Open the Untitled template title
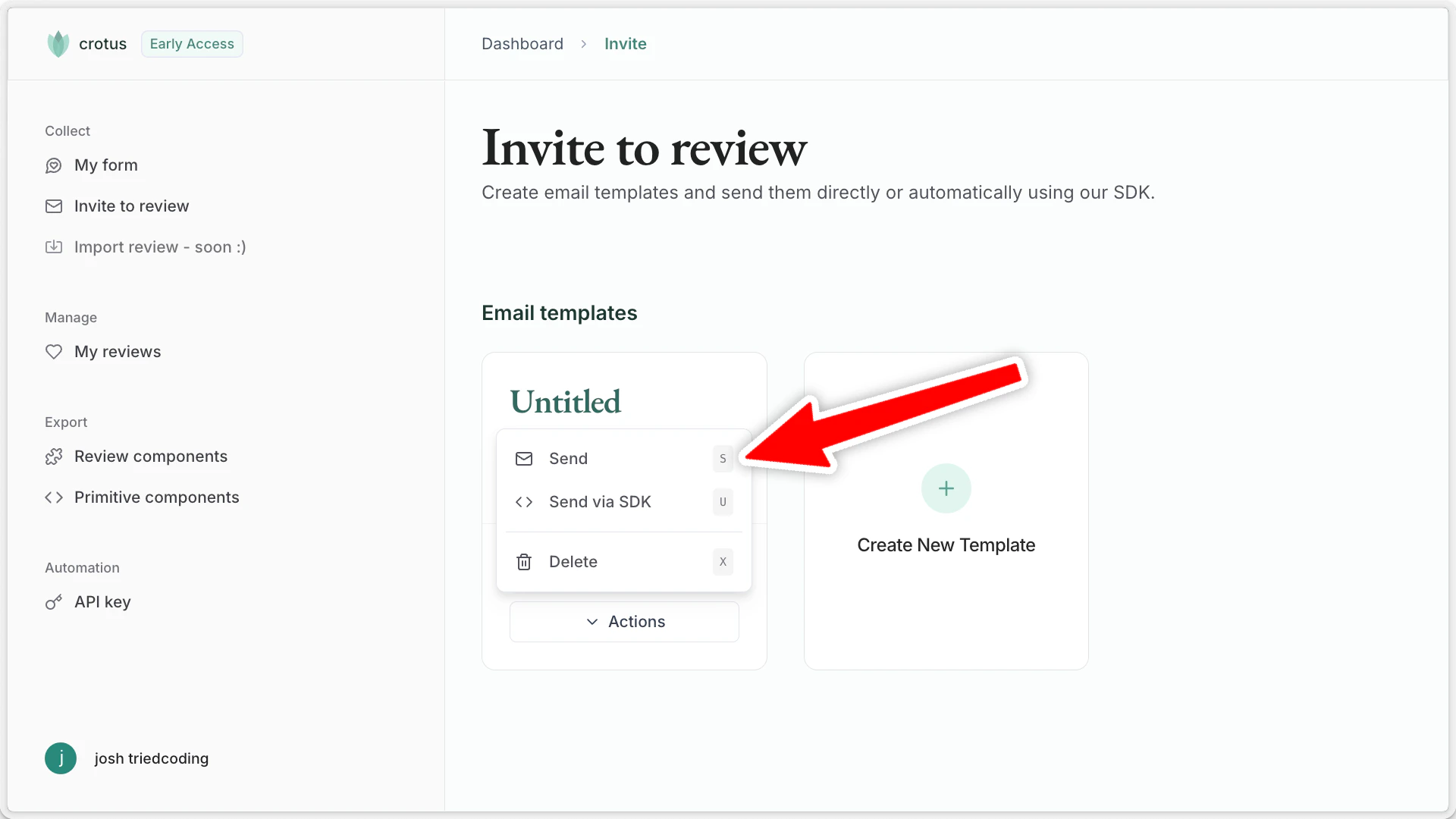The width and height of the screenshot is (1456, 819). click(566, 402)
